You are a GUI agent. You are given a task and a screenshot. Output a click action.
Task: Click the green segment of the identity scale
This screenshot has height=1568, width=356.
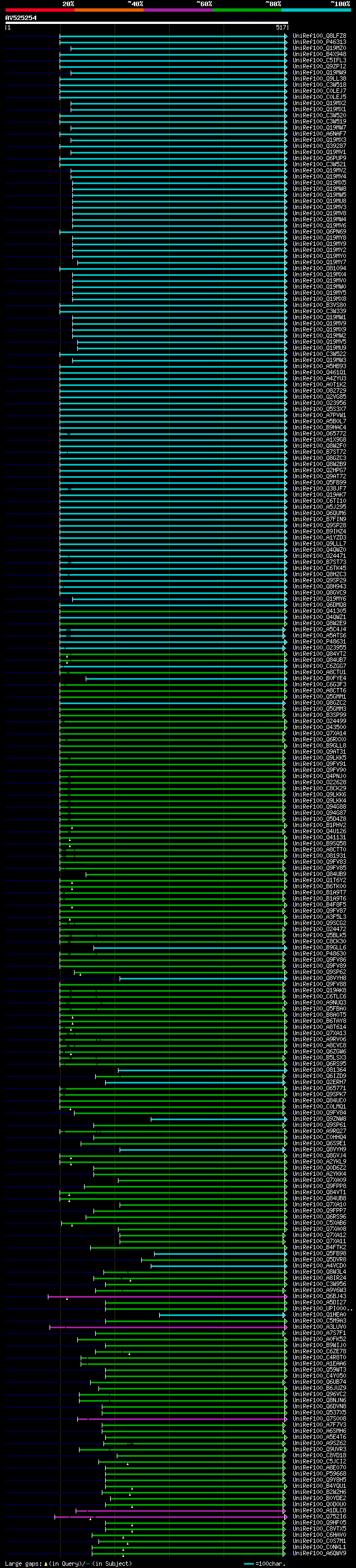click(x=246, y=10)
